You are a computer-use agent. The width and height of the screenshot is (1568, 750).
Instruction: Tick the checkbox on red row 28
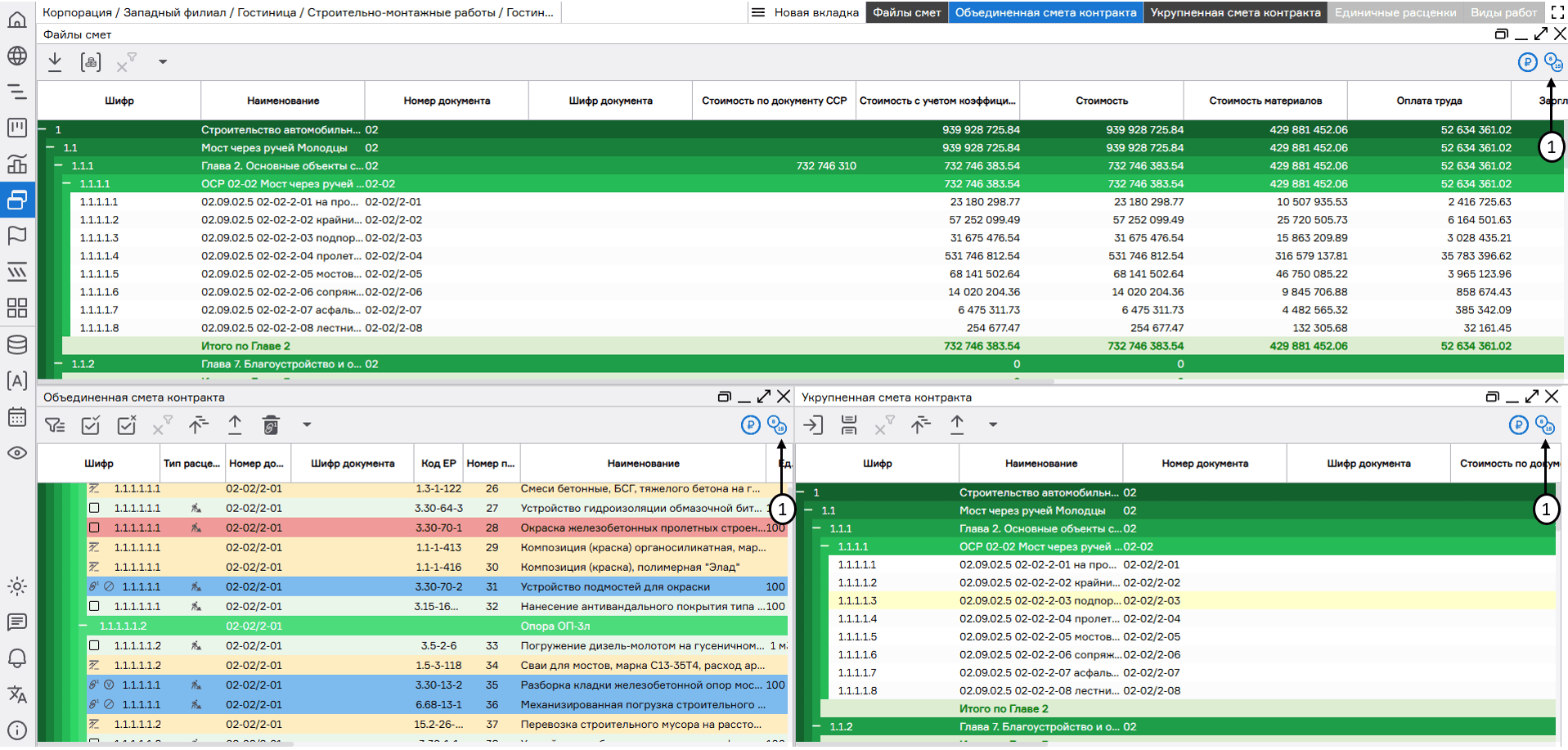tap(94, 528)
